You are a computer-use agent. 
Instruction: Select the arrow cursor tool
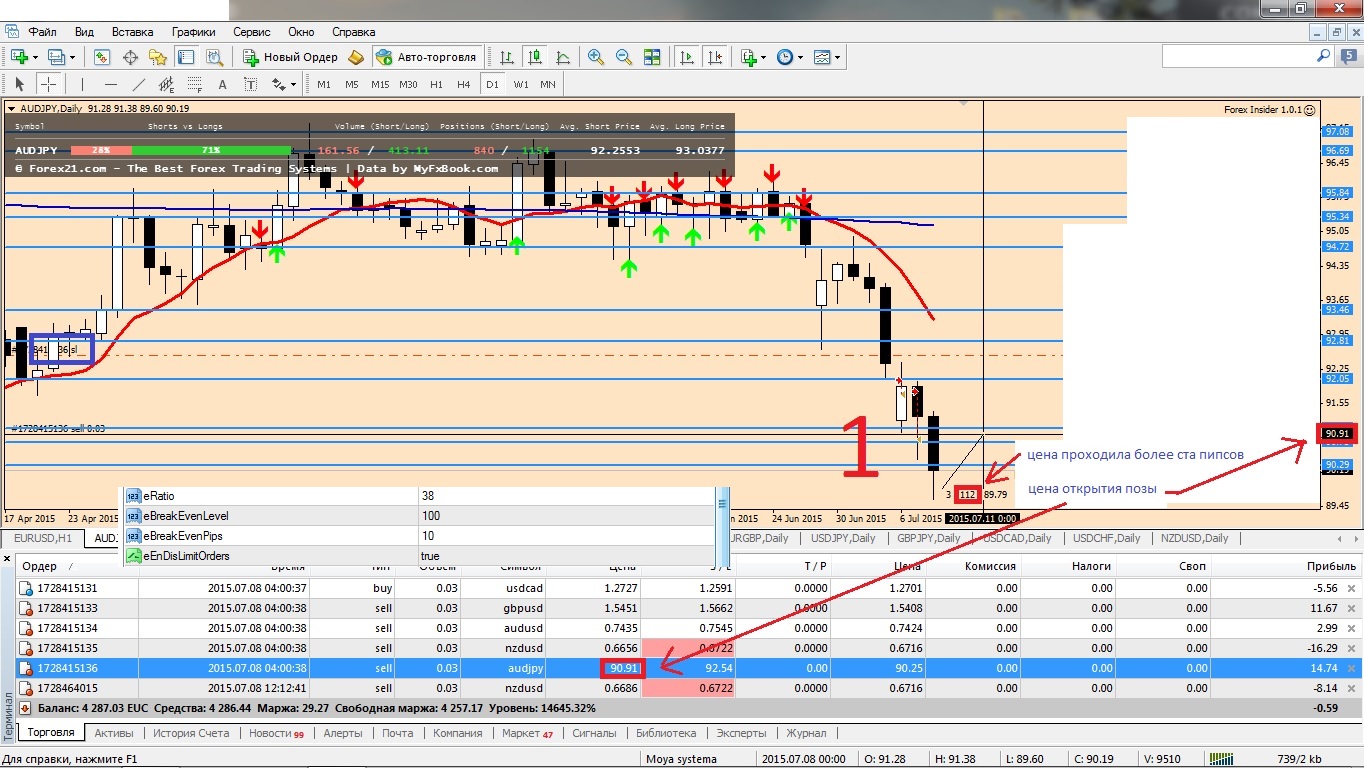click(x=20, y=84)
